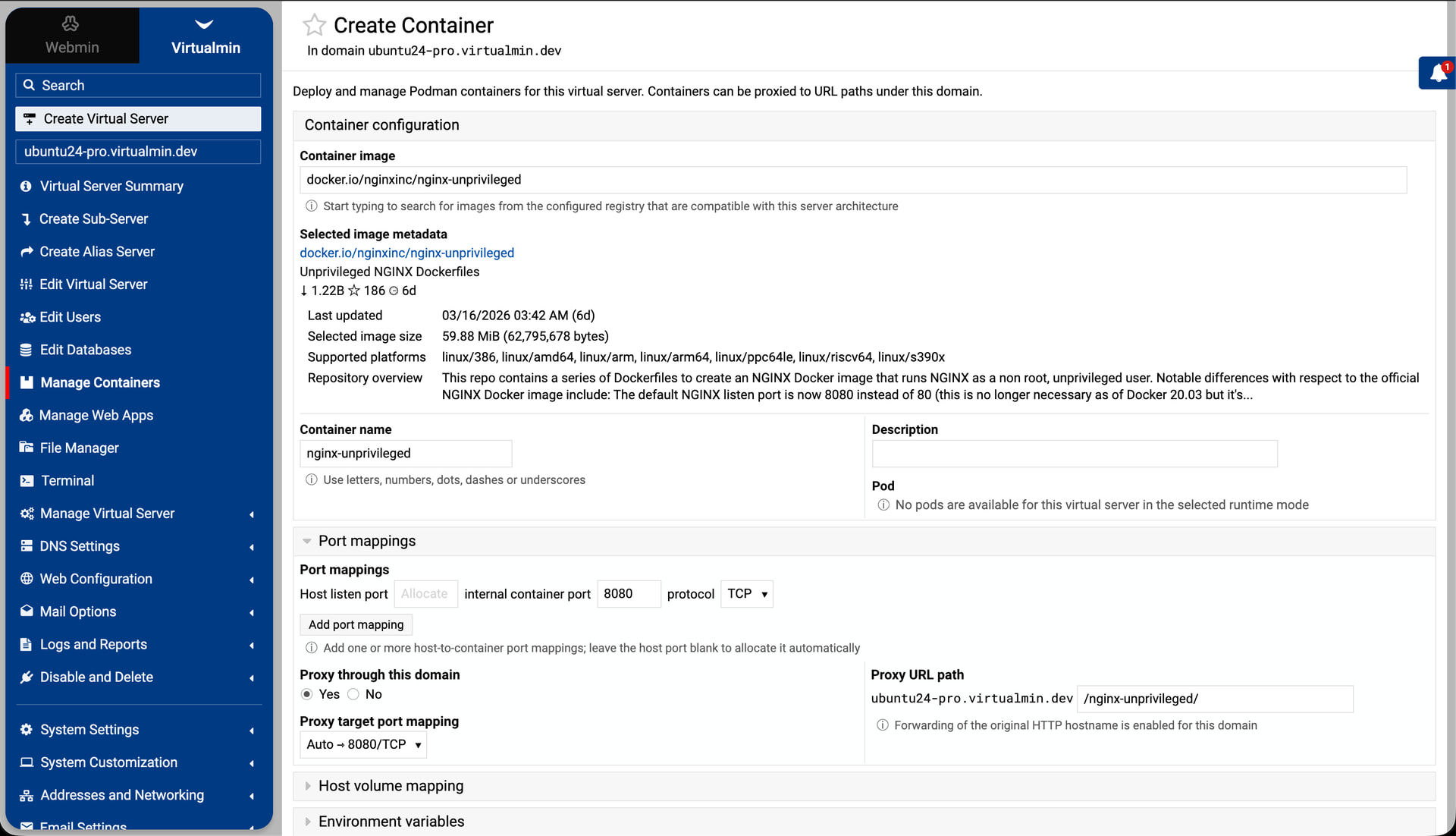Screen dimensions: 1456x836
Task: Click Virtual Server Summary info icon
Action: [x=27, y=187]
